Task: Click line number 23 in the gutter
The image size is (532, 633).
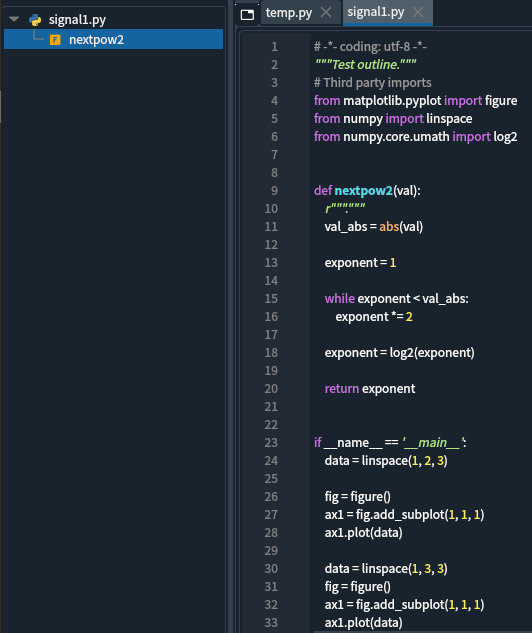Action: [271, 442]
